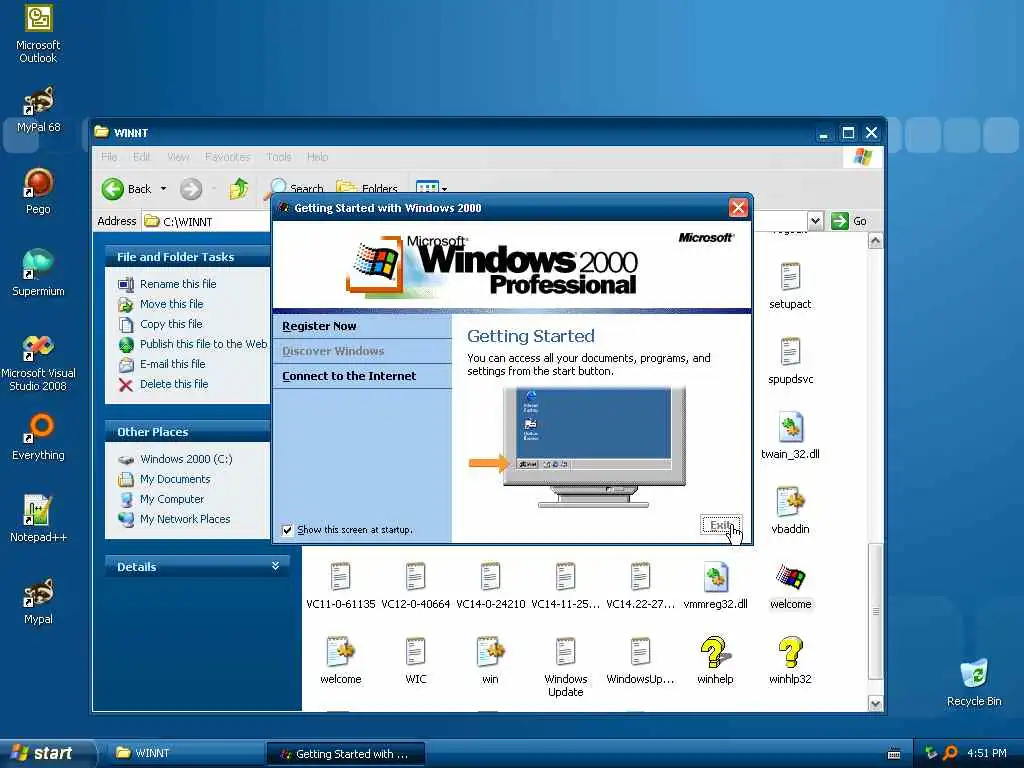Select the VC14-0-24210 file icon
The height and width of the screenshot is (768, 1024).
click(x=490, y=586)
